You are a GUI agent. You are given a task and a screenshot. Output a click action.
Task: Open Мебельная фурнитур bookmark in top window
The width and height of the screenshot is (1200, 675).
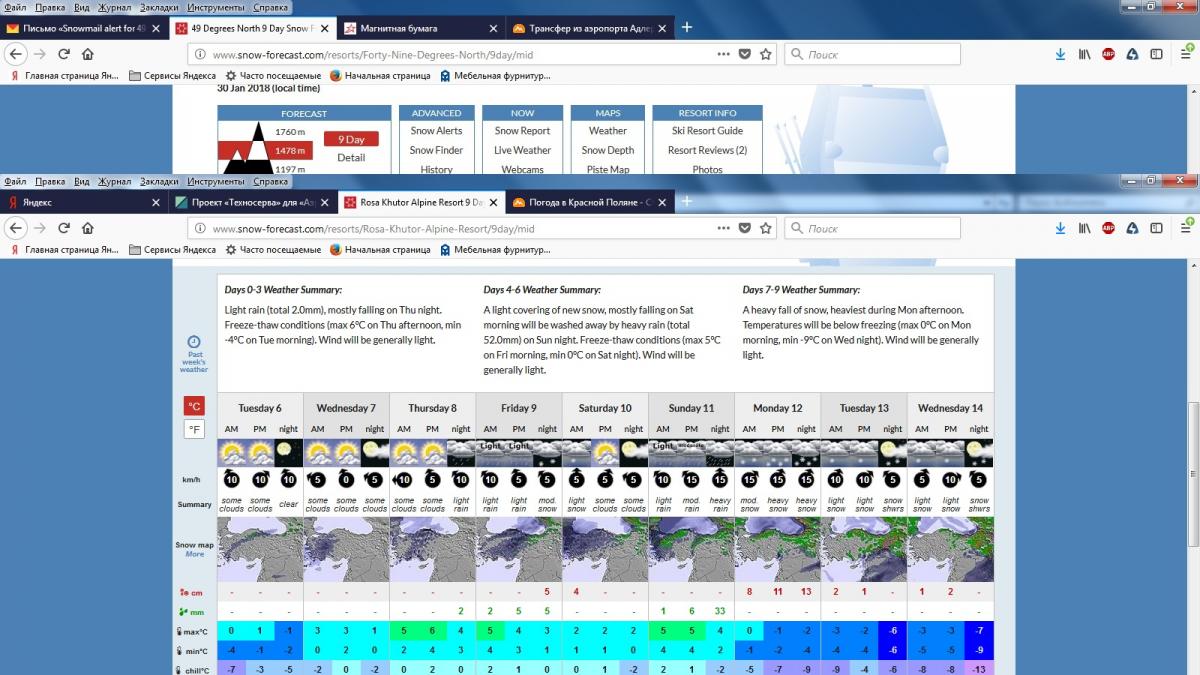click(495, 75)
